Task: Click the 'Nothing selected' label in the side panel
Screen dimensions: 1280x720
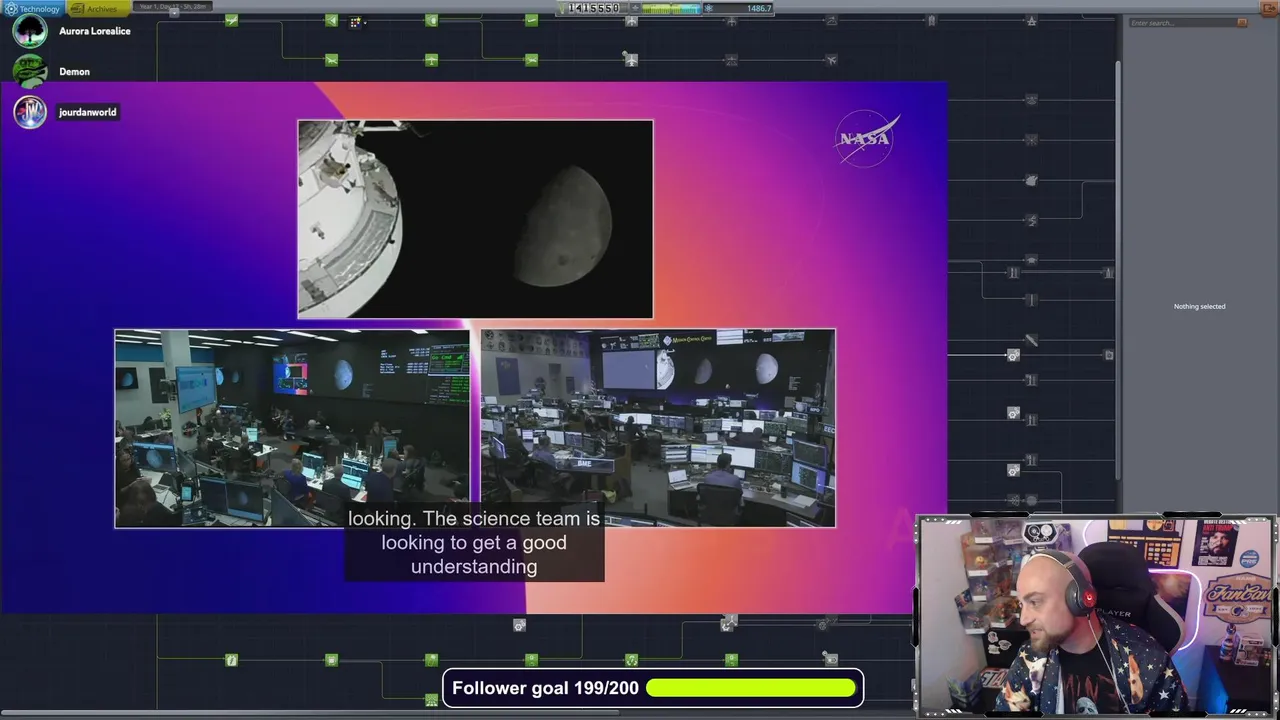Action: 1199,306
